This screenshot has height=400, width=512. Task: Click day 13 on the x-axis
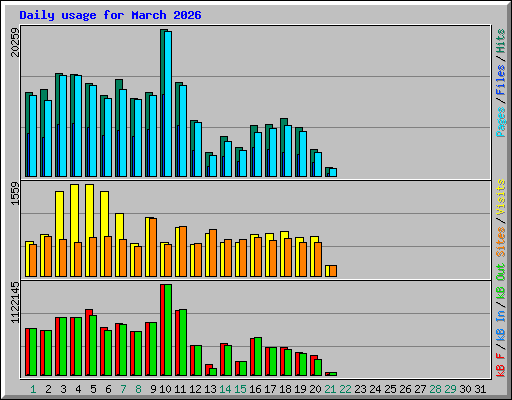click(x=210, y=389)
